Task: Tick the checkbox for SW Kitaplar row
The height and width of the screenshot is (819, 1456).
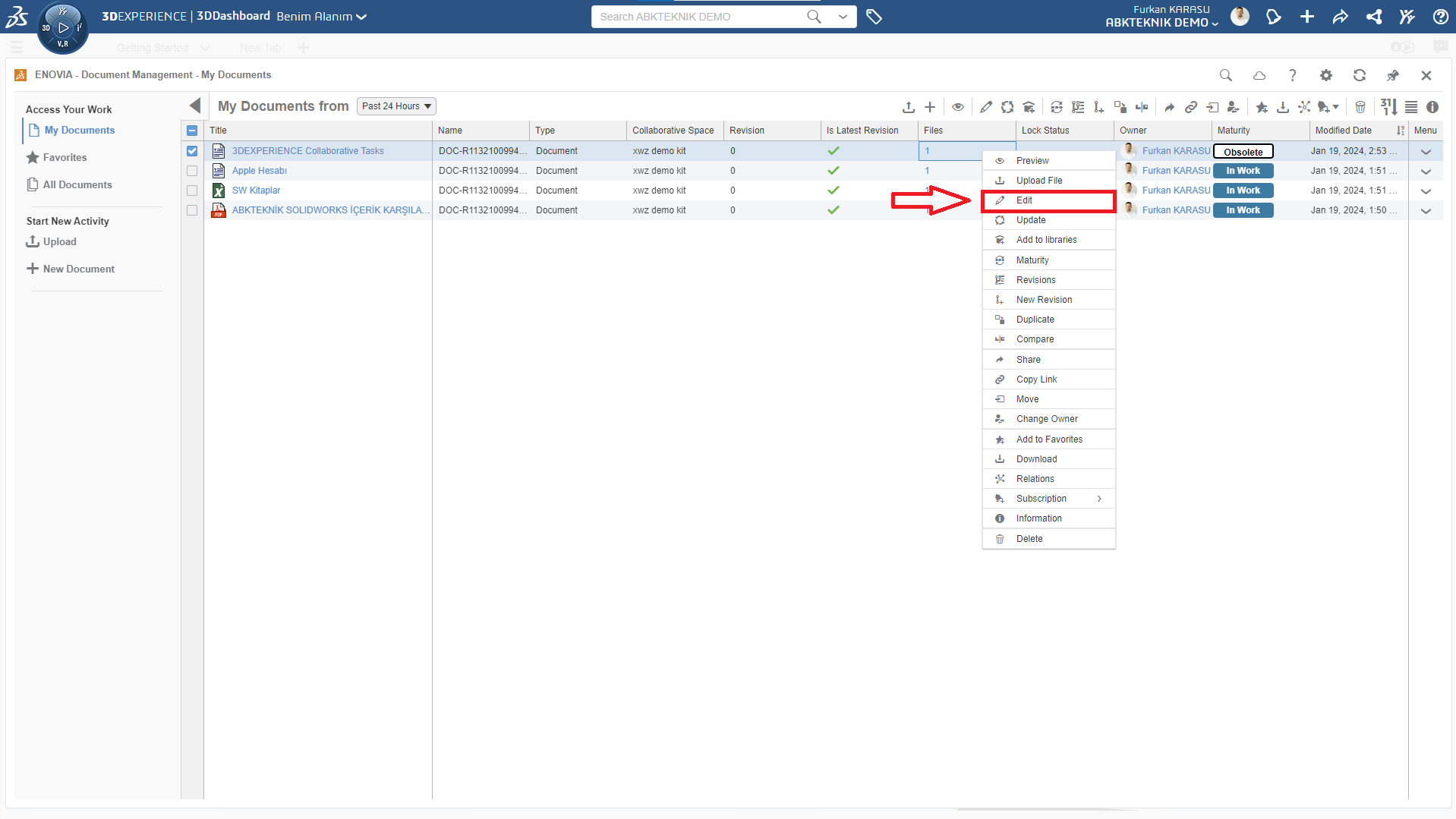Action: pyautogui.click(x=192, y=191)
